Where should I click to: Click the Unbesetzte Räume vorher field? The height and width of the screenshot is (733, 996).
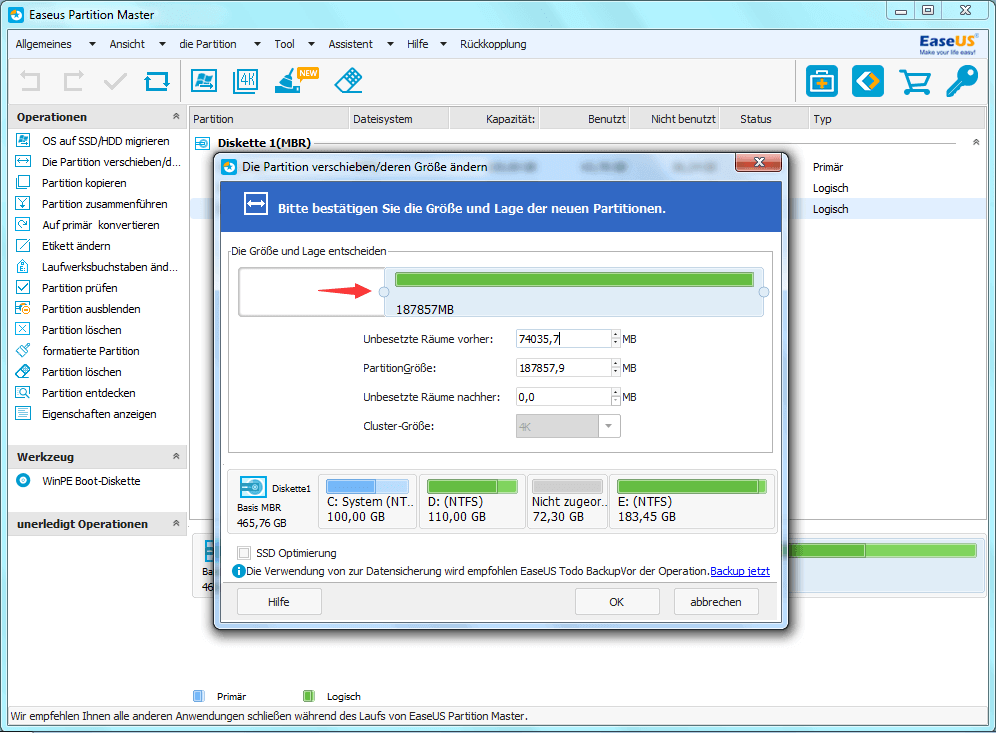564,339
